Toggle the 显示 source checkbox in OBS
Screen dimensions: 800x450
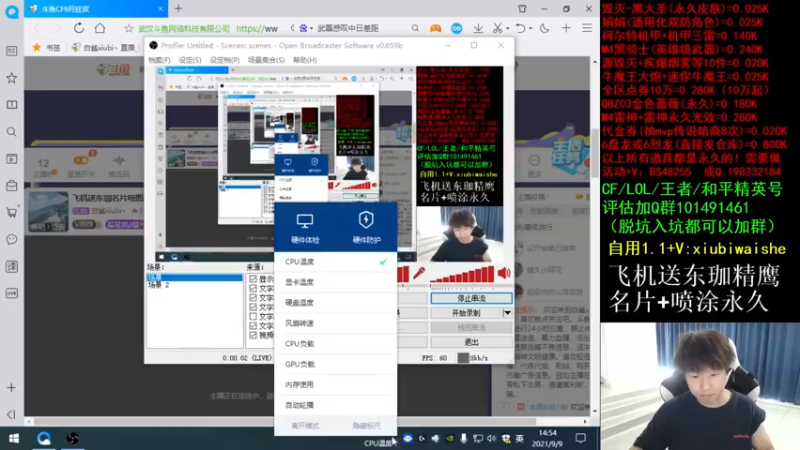[253, 279]
